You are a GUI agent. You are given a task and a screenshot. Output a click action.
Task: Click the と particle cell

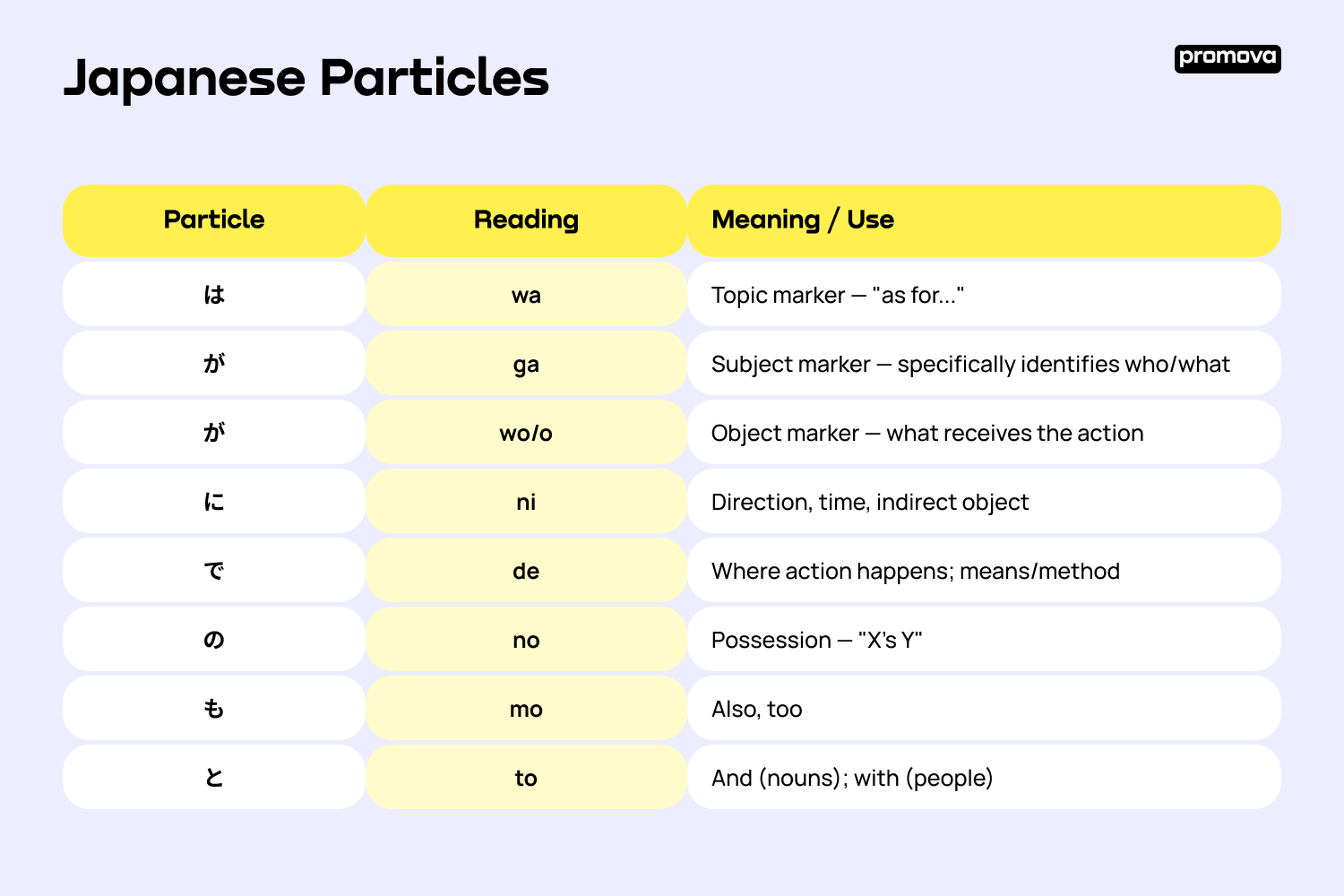[x=214, y=777]
